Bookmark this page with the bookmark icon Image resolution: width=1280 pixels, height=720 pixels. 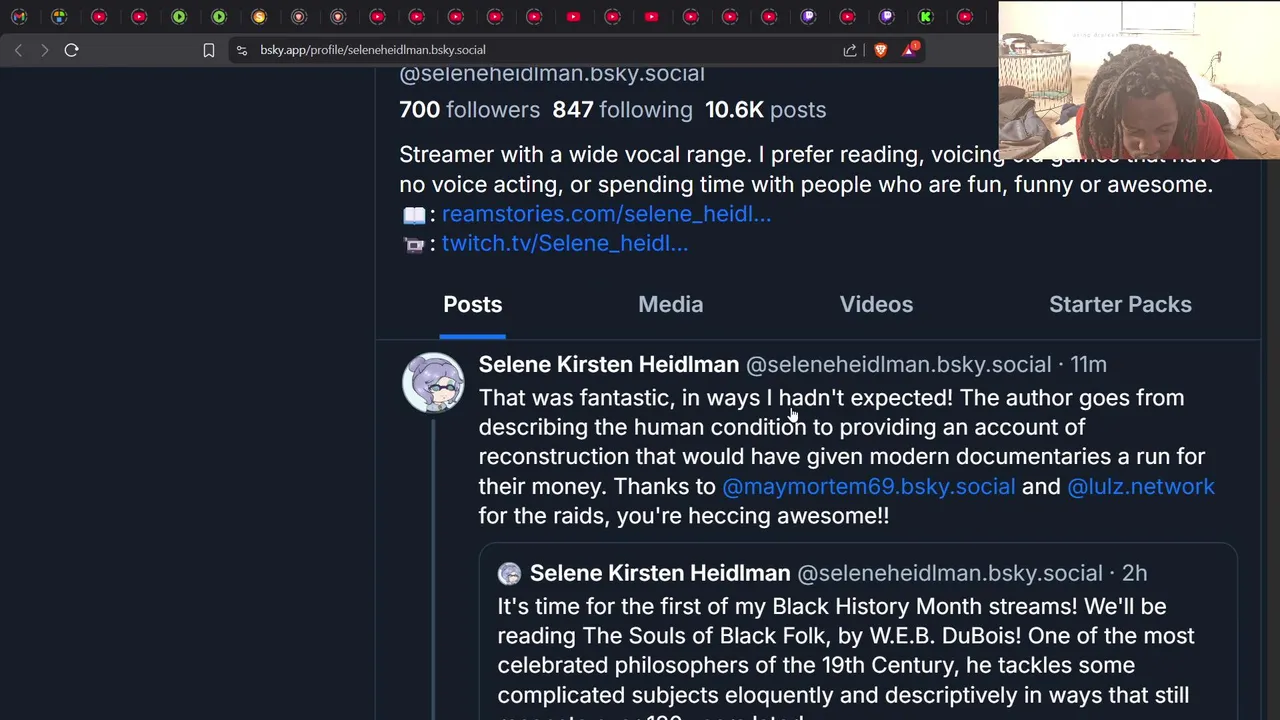pyautogui.click(x=209, y=50)
